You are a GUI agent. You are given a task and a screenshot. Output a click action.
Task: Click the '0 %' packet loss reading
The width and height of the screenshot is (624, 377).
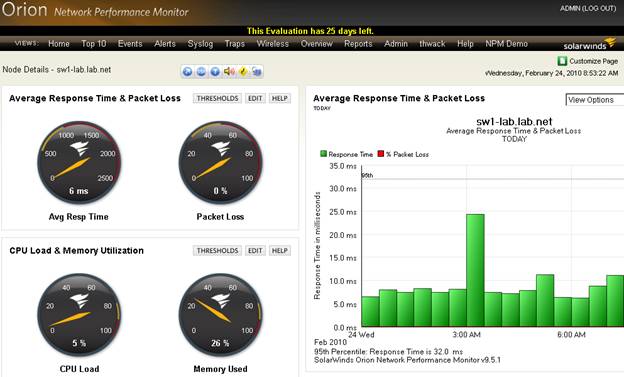tap(220, 191)
